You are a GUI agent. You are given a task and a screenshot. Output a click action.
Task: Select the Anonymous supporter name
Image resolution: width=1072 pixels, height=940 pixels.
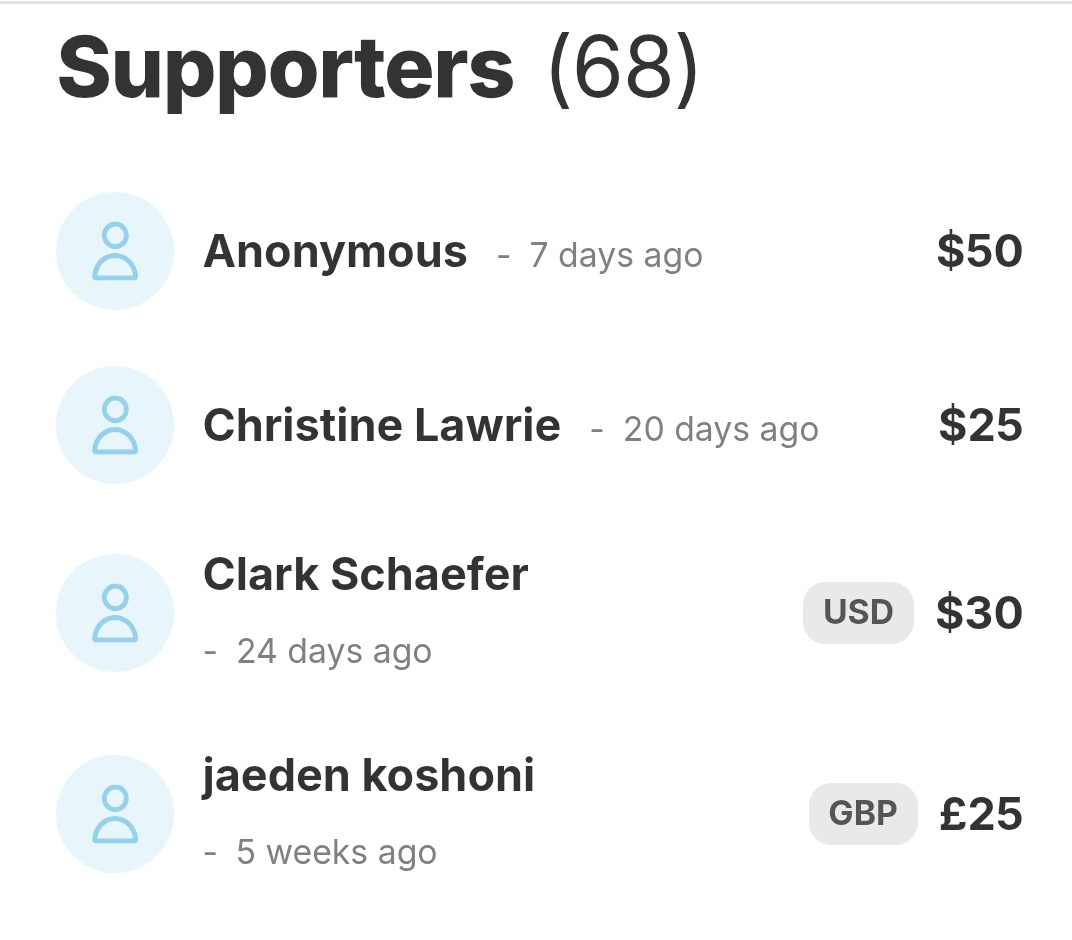coord(335,251)
